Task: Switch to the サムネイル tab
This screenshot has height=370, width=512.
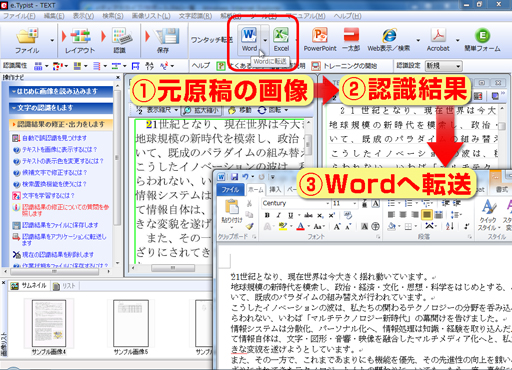Action: pyautogui.click(x=29, y=286)
